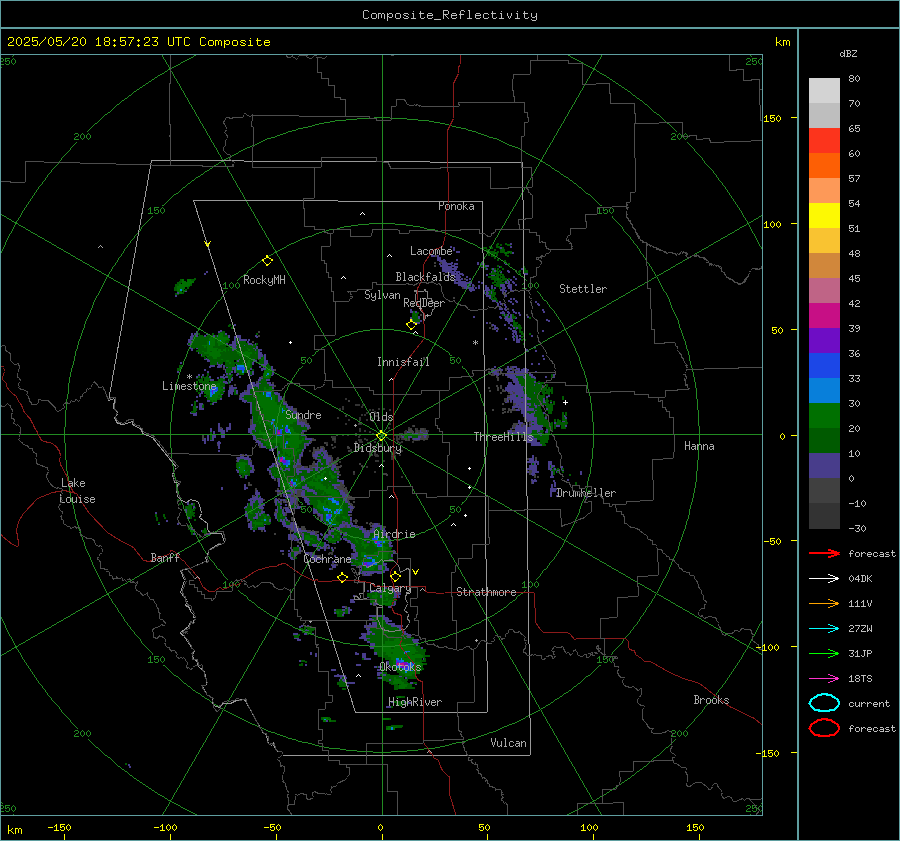This screenshot has width=900, height=841.
Task: Click the RedDeer city label
Action: [x=424, y=303]
